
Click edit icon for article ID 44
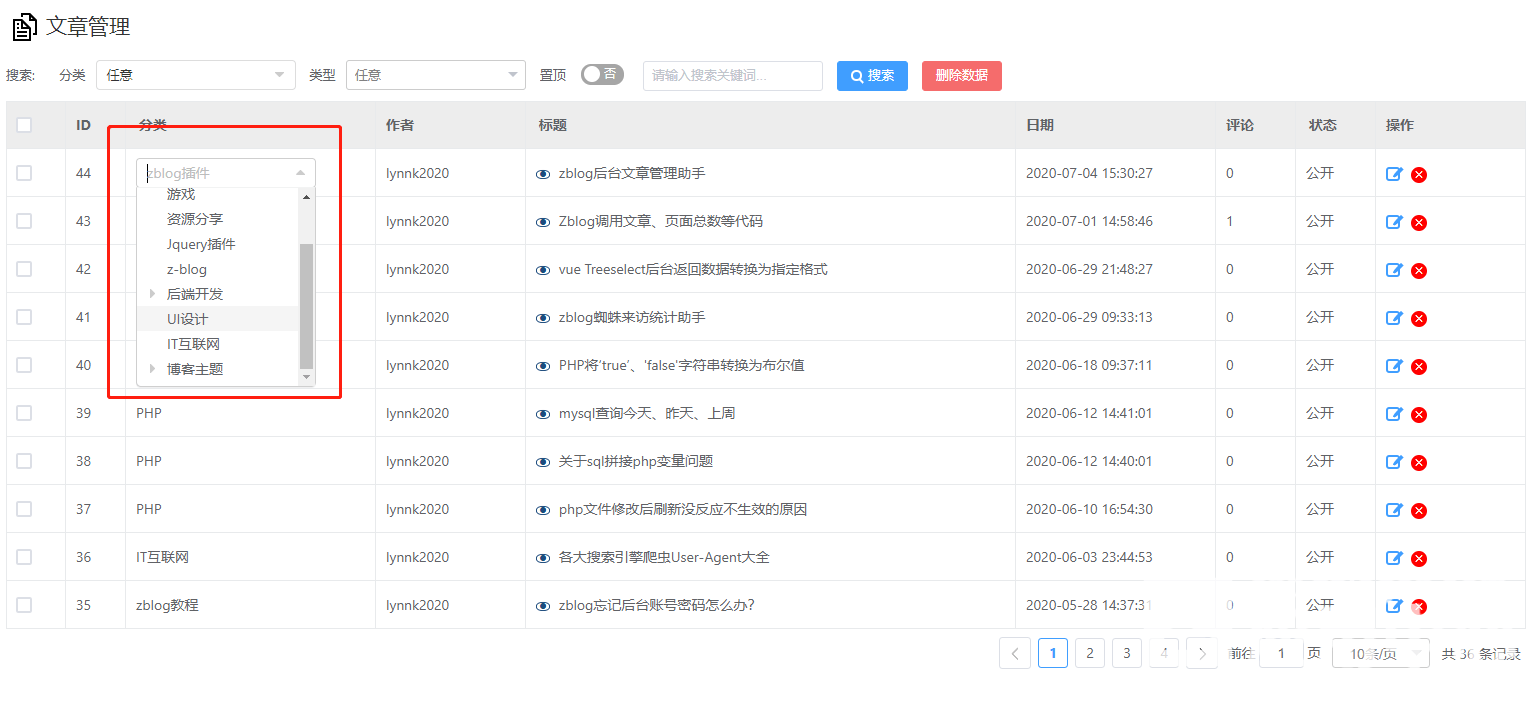click(x=1394, y=174)
